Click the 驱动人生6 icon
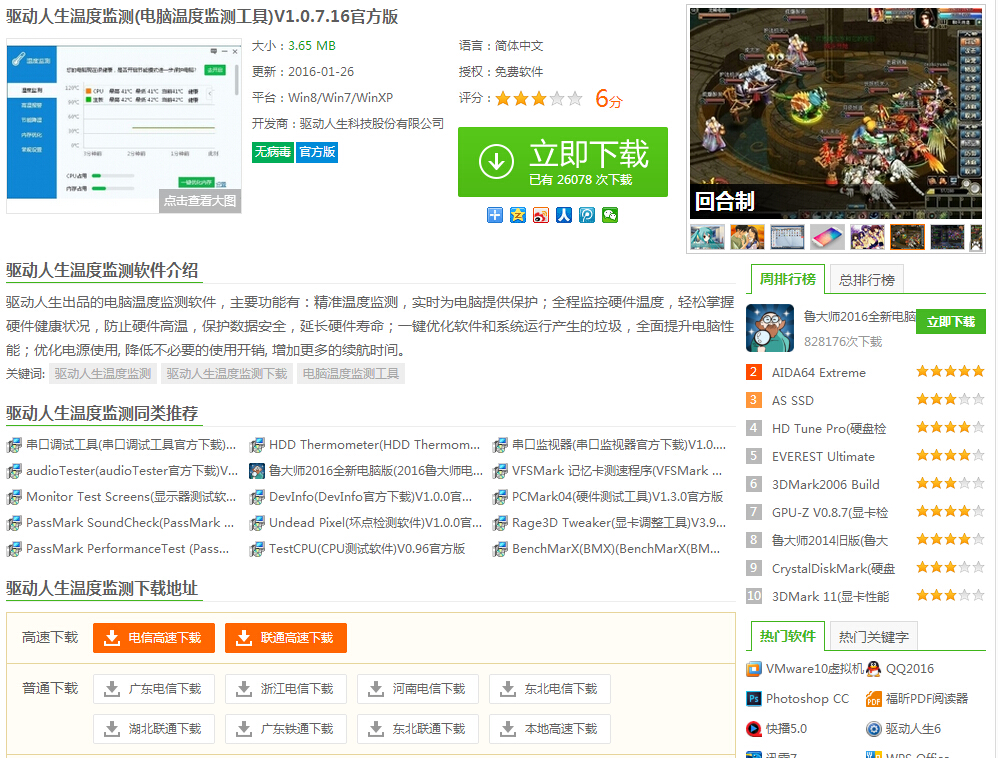Screen dimensions: 998x758 [874, 729]
